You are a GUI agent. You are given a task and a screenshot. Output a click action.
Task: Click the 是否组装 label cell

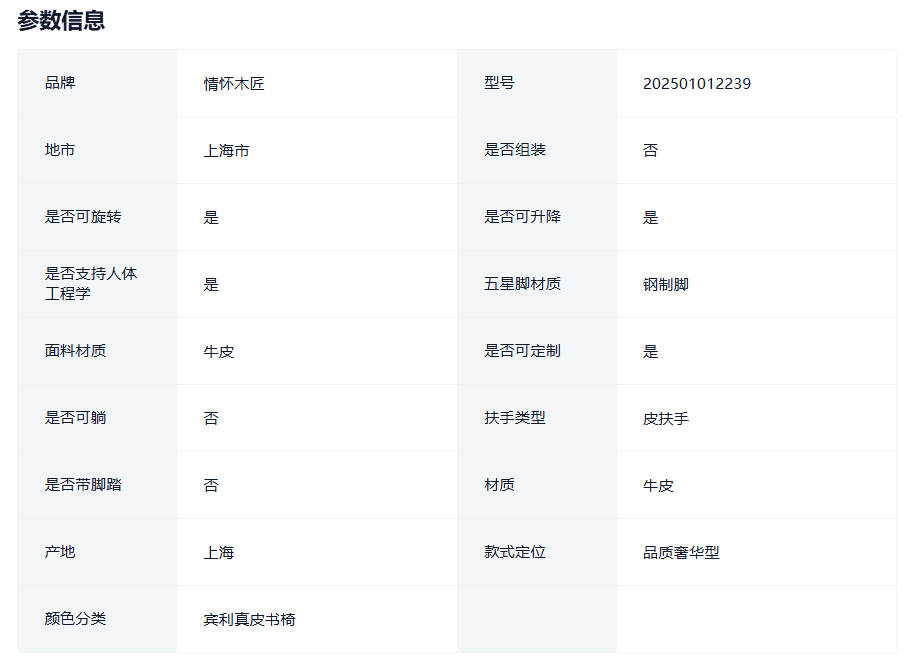(x=515, y=150)
